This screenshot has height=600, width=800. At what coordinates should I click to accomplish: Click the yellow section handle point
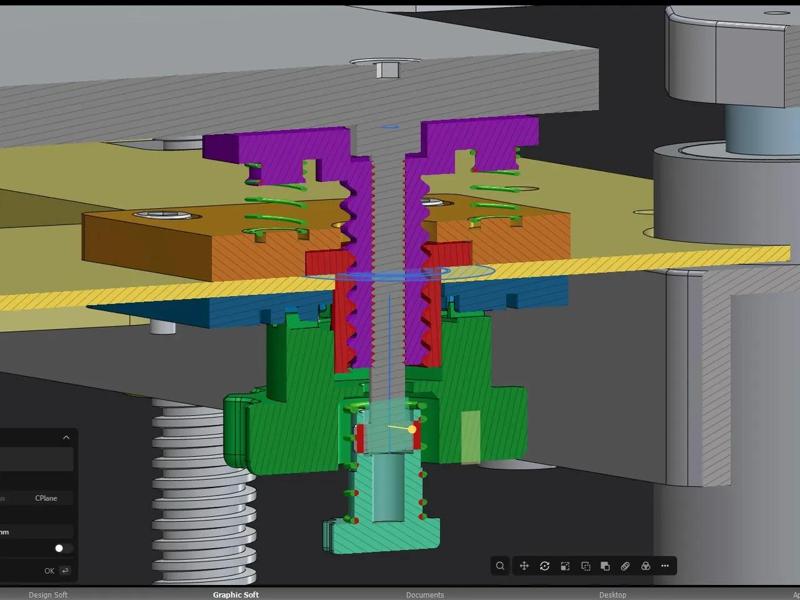[x=412, y=430]
